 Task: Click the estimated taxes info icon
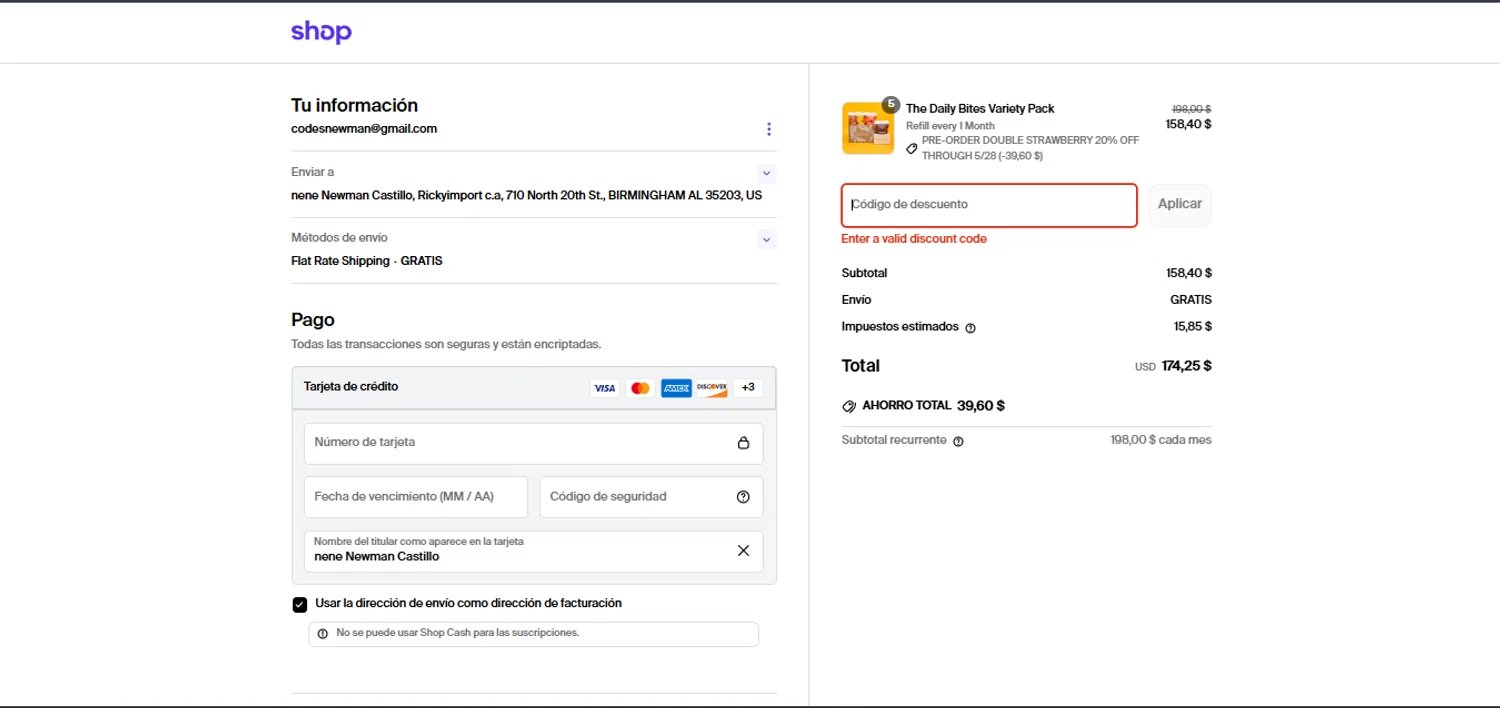[970, 328]
